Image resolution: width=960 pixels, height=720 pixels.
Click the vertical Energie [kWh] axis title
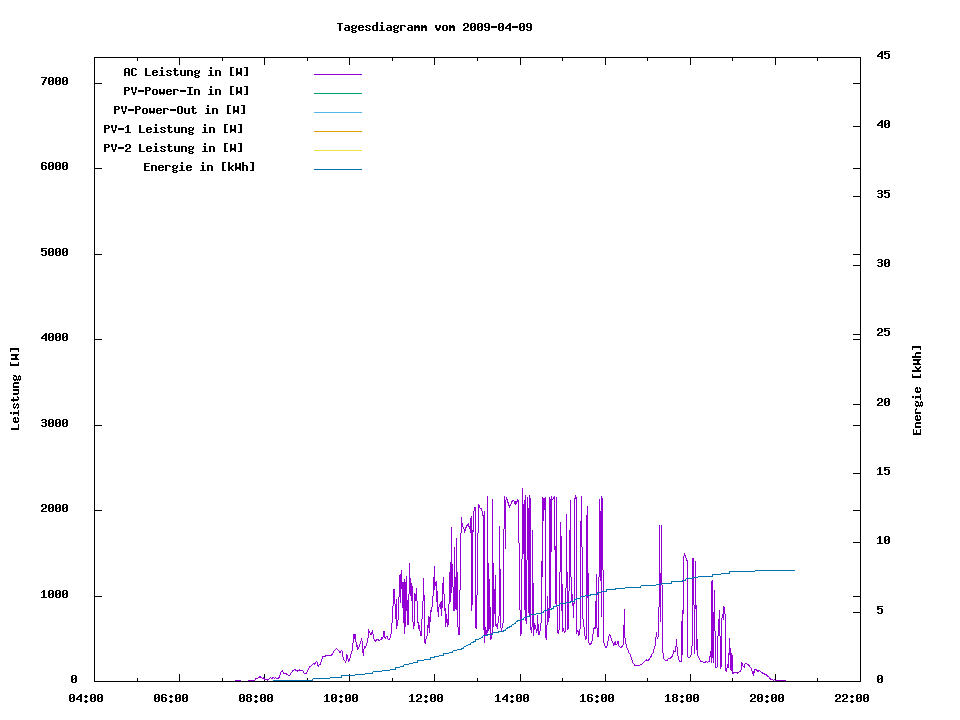[918, 390]
